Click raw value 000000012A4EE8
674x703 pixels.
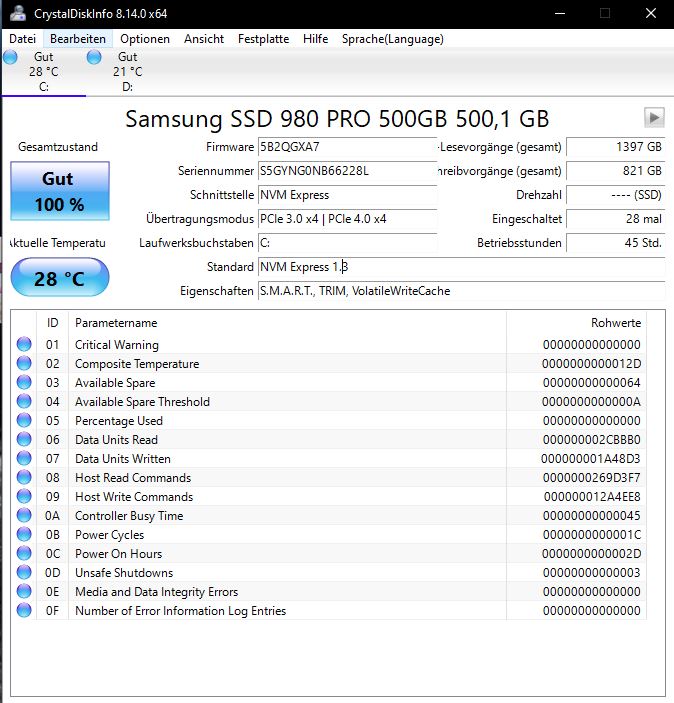click(592, 497)
